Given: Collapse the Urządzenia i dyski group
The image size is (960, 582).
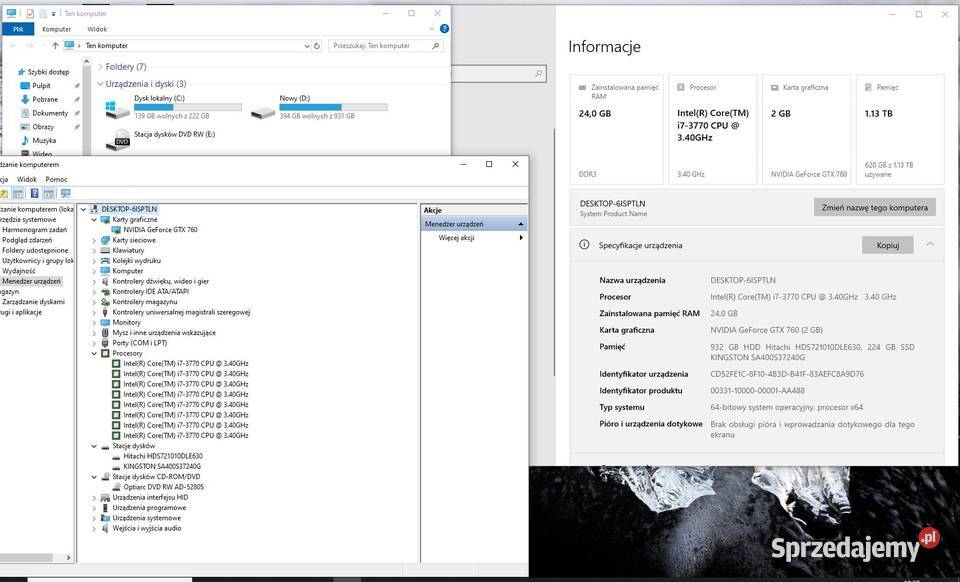Looking at the screenshot, I should coord(100,84).
